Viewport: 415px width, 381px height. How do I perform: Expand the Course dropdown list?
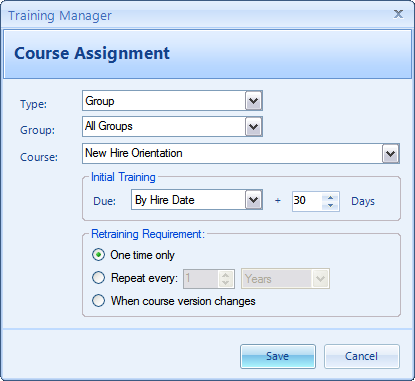click(390, 154)
